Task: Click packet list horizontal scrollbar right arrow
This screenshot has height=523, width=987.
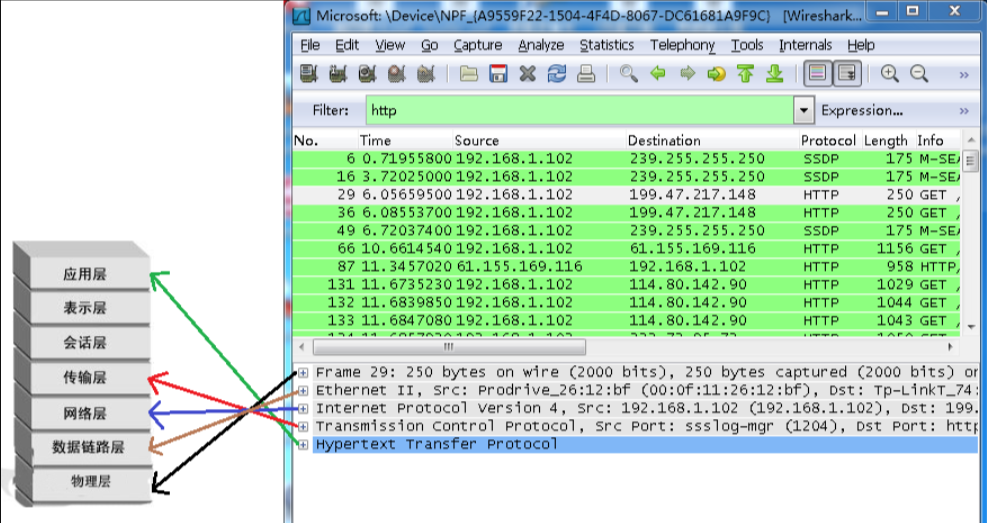Action: click(x=950, y=347)
